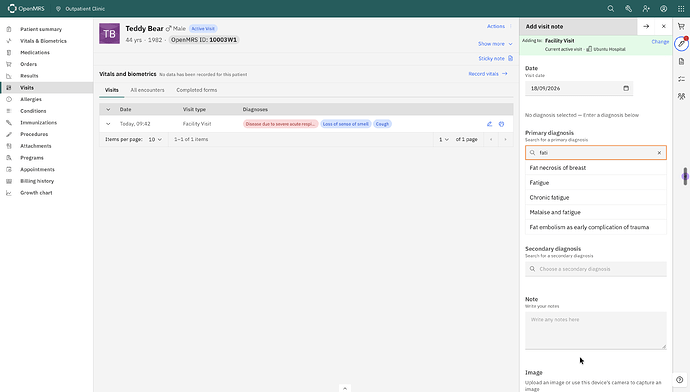Go to next page arrow in pagination
690x392 pixels.
point(505,139)
